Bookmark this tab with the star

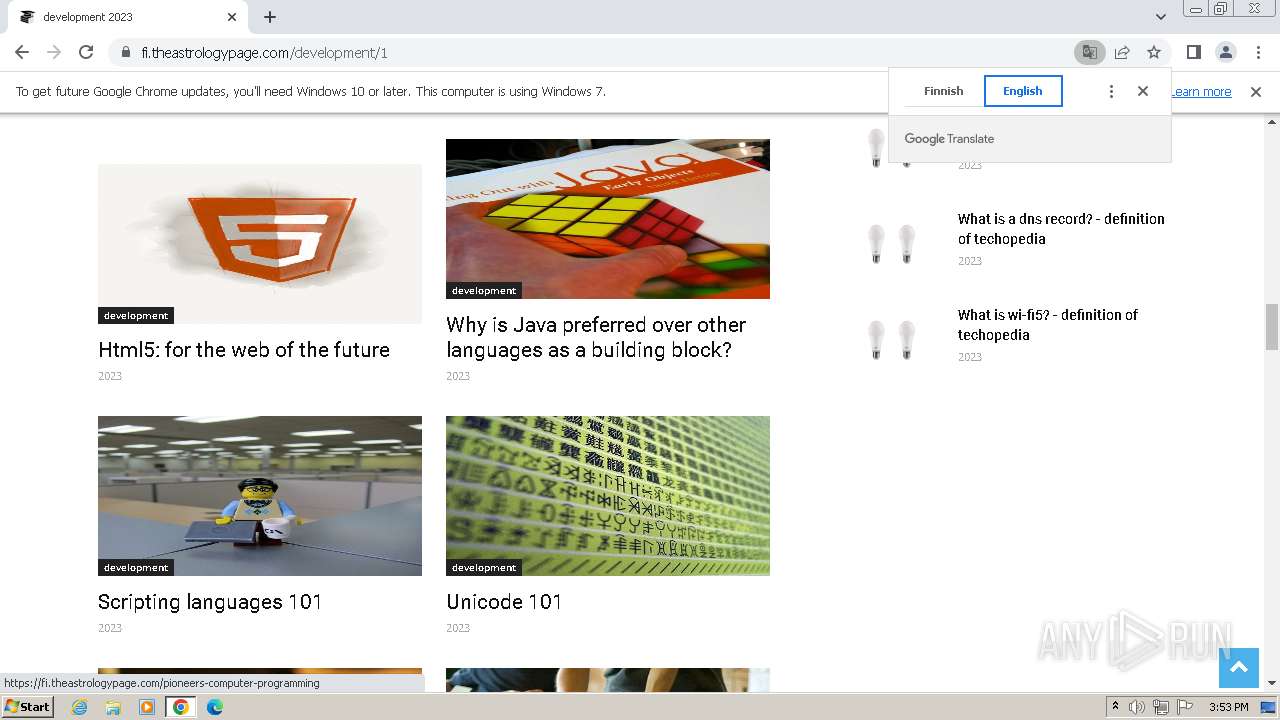point(1154,52)
